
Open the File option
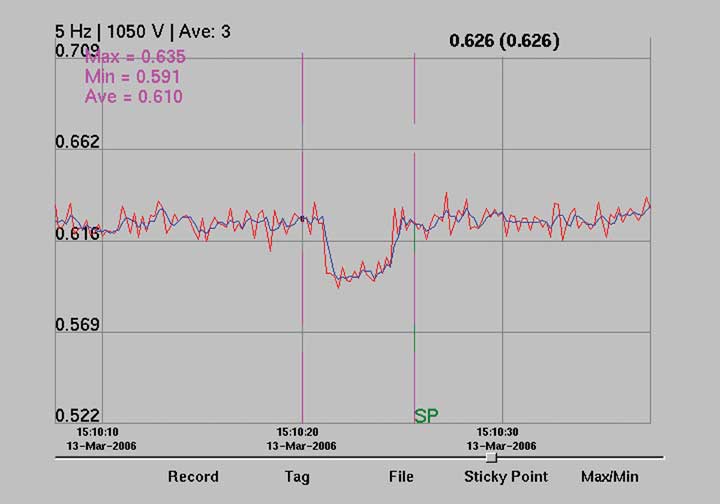401,477
